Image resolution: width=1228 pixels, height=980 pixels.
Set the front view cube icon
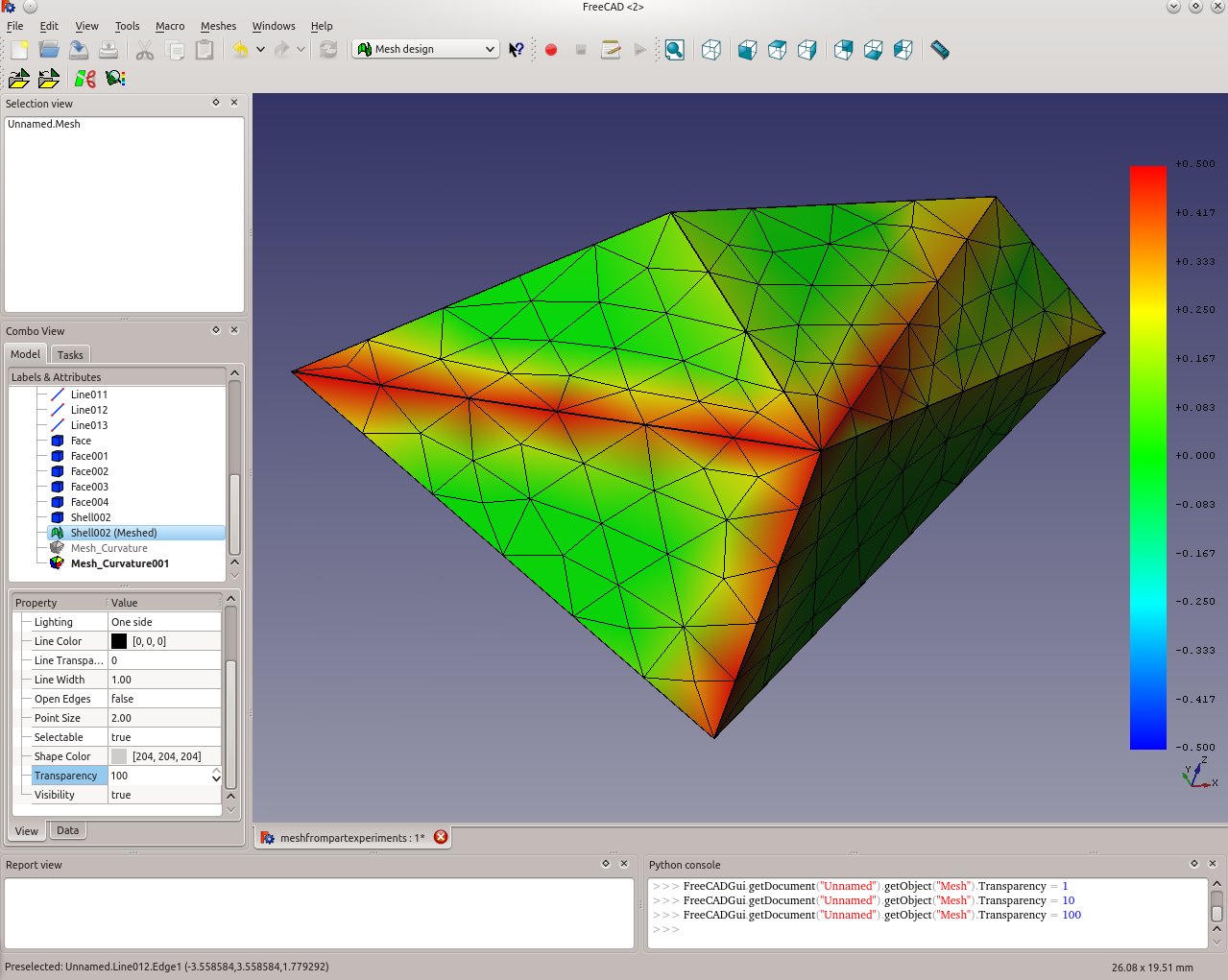click(x=748, y=49)
